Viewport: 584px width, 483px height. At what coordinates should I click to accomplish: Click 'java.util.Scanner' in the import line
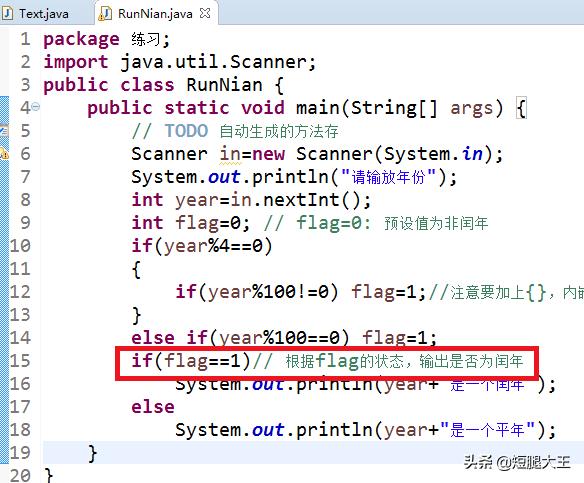click(213, 62)
